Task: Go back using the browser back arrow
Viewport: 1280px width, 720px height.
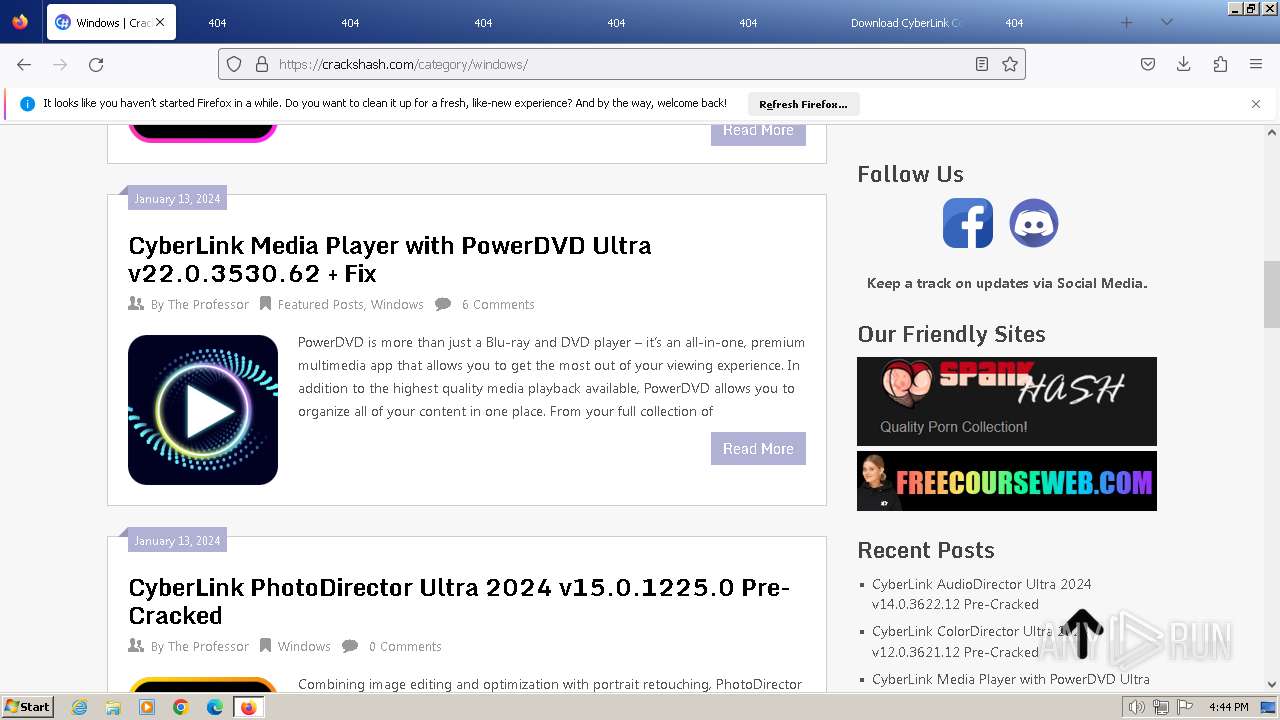Action: pos(24,64)
